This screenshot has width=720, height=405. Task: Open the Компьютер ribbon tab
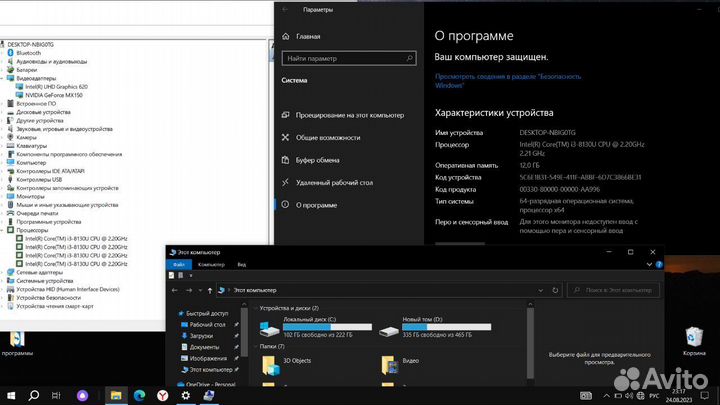pyautogui.click(x=211, y=264)
